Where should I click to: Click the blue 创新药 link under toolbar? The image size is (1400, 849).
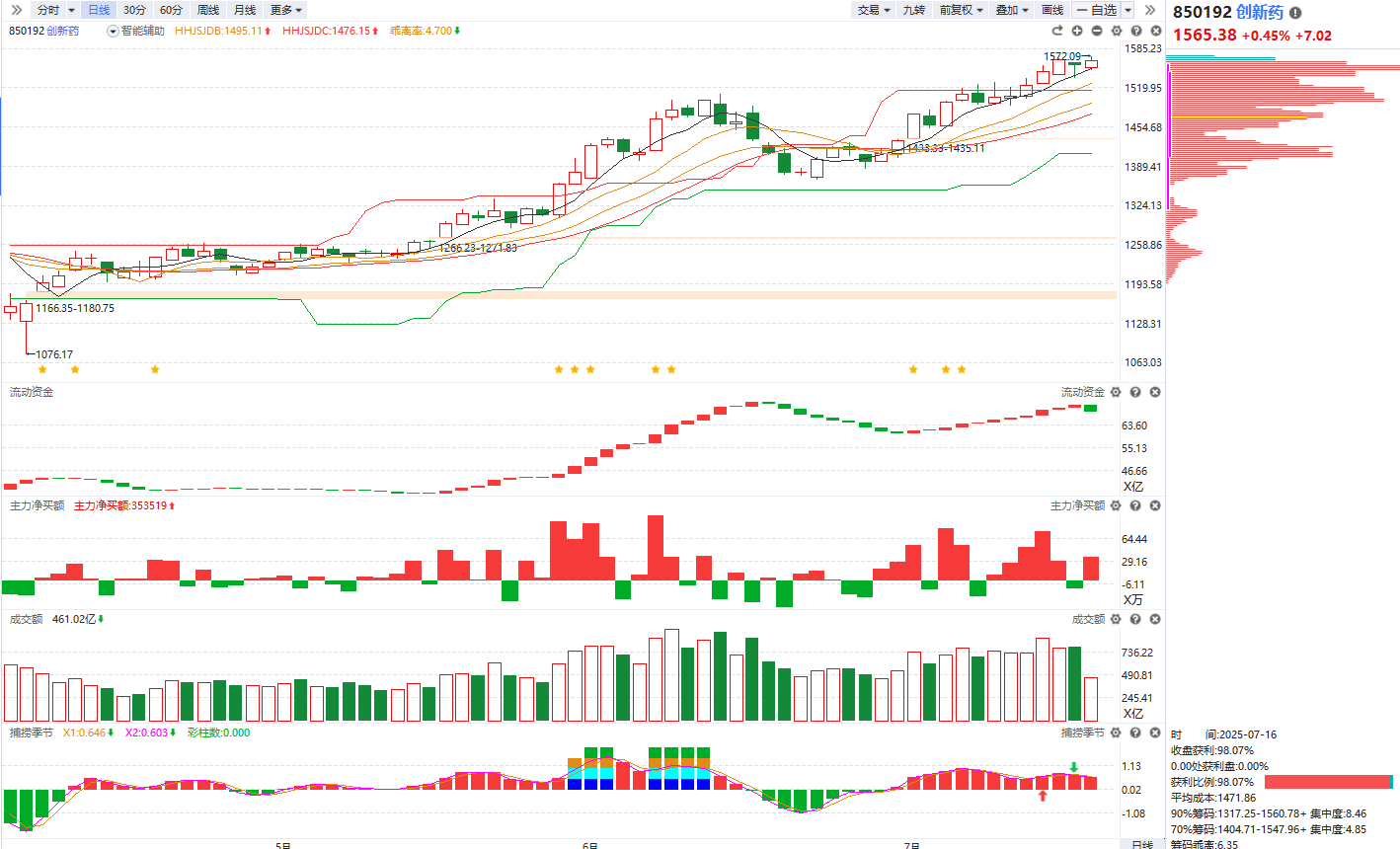(63, 31)
